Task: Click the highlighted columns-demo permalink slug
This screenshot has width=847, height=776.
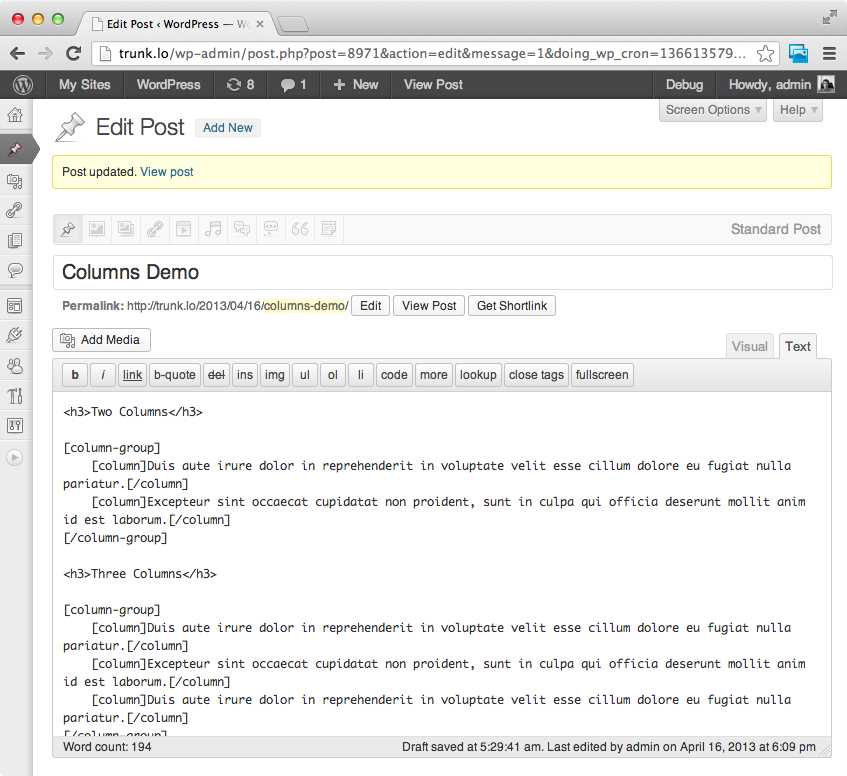Action: (305, 306)
